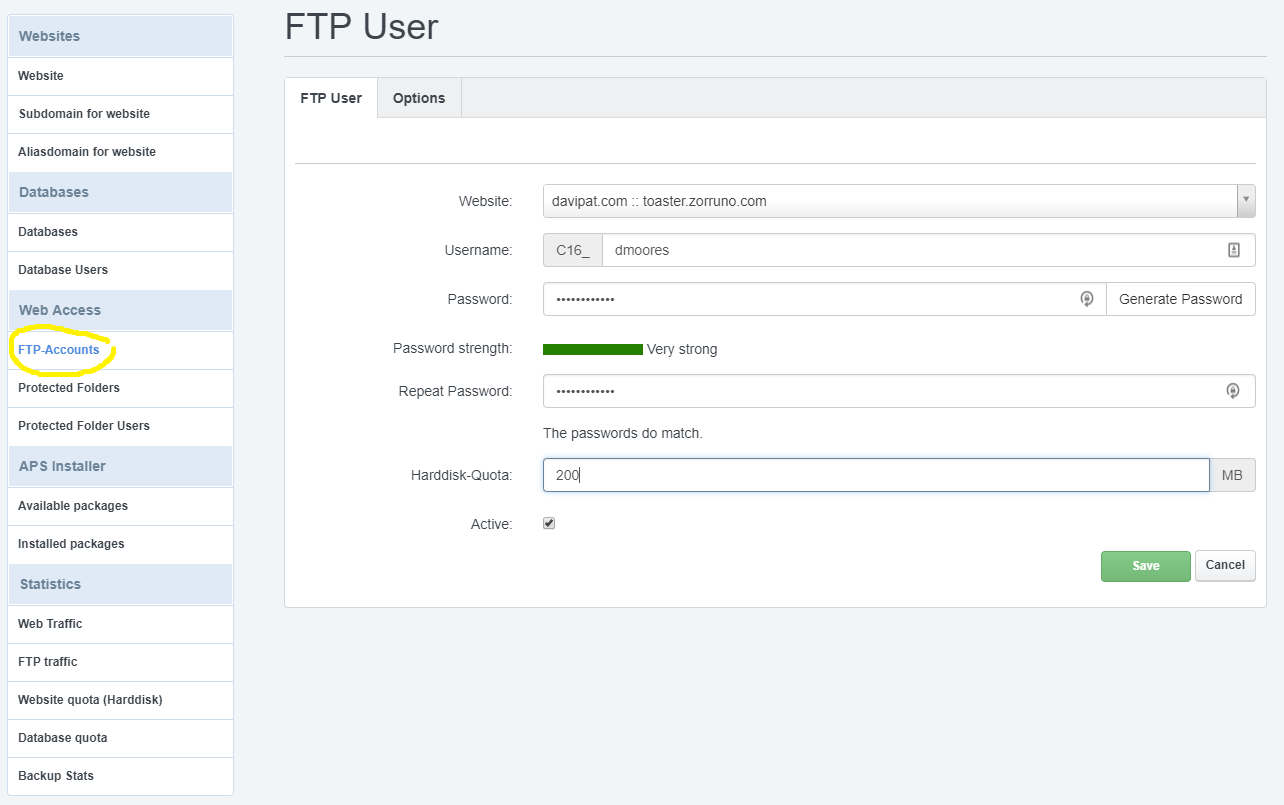Image resolution: width=1284 pixels, height=805 pixels.
Task: Click the MB unit label
Action: [x=1232, y=475]
